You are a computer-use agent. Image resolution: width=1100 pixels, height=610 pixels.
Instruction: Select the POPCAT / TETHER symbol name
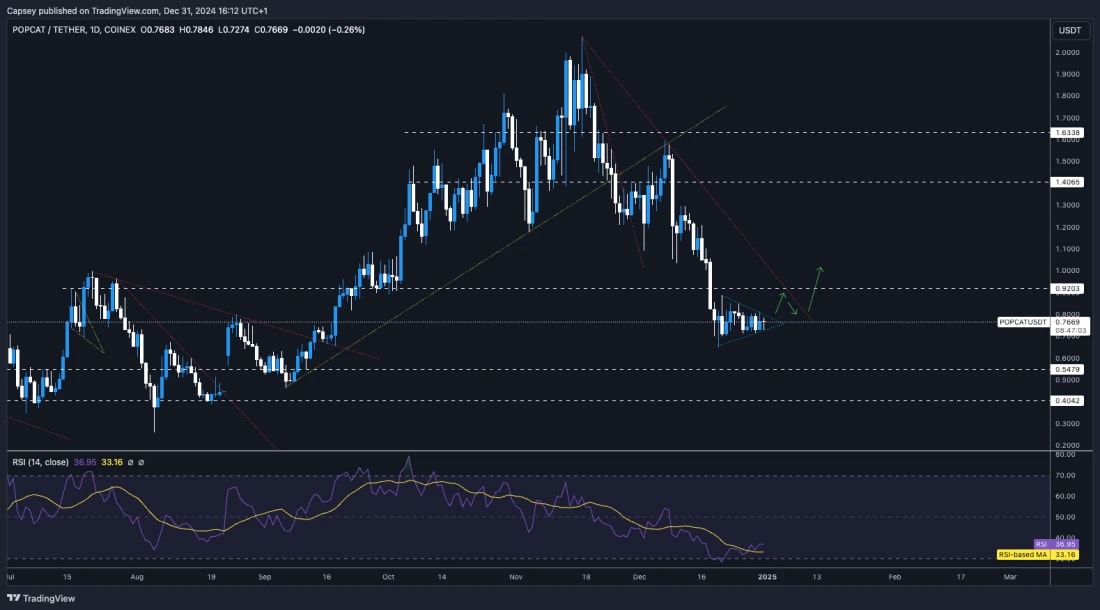[x=50, y=29]
